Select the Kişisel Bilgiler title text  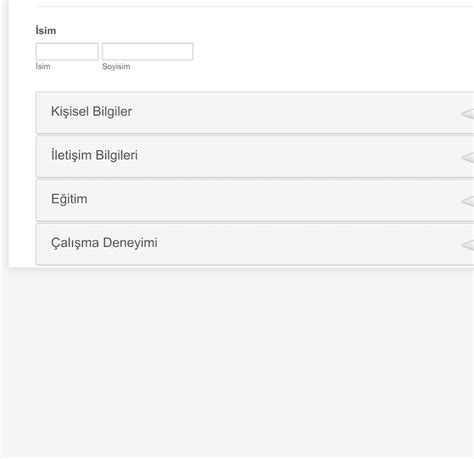coord(91,112)
